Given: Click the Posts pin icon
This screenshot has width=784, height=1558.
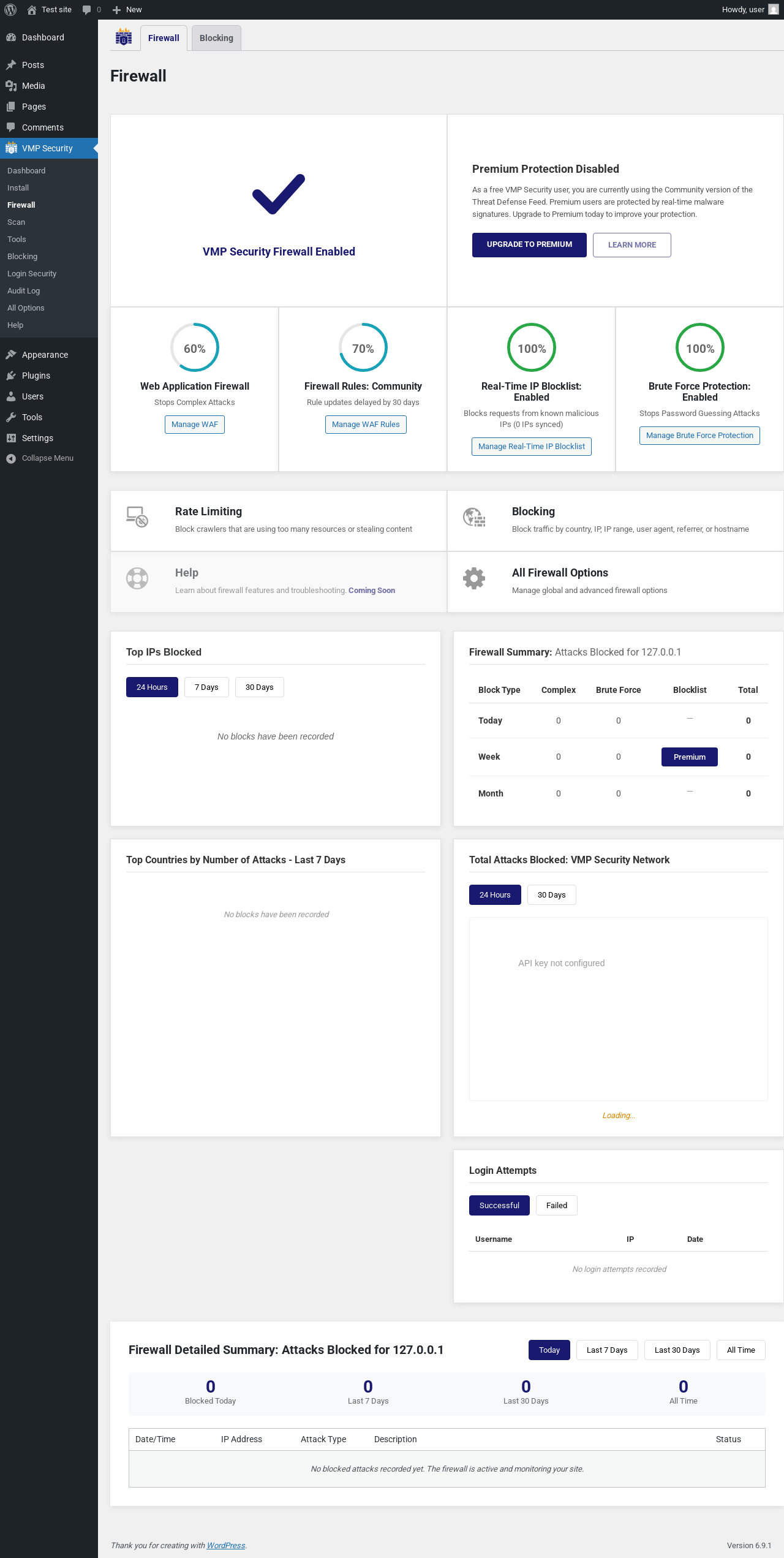Looking at the screenshot, I should 11,65.
